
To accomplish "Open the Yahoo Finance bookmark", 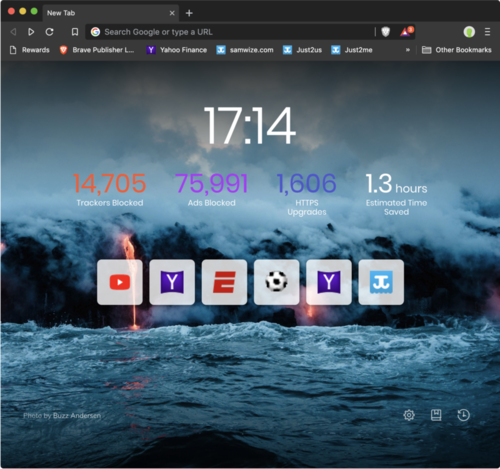I will pyautogui.click(x=177, y=50).
